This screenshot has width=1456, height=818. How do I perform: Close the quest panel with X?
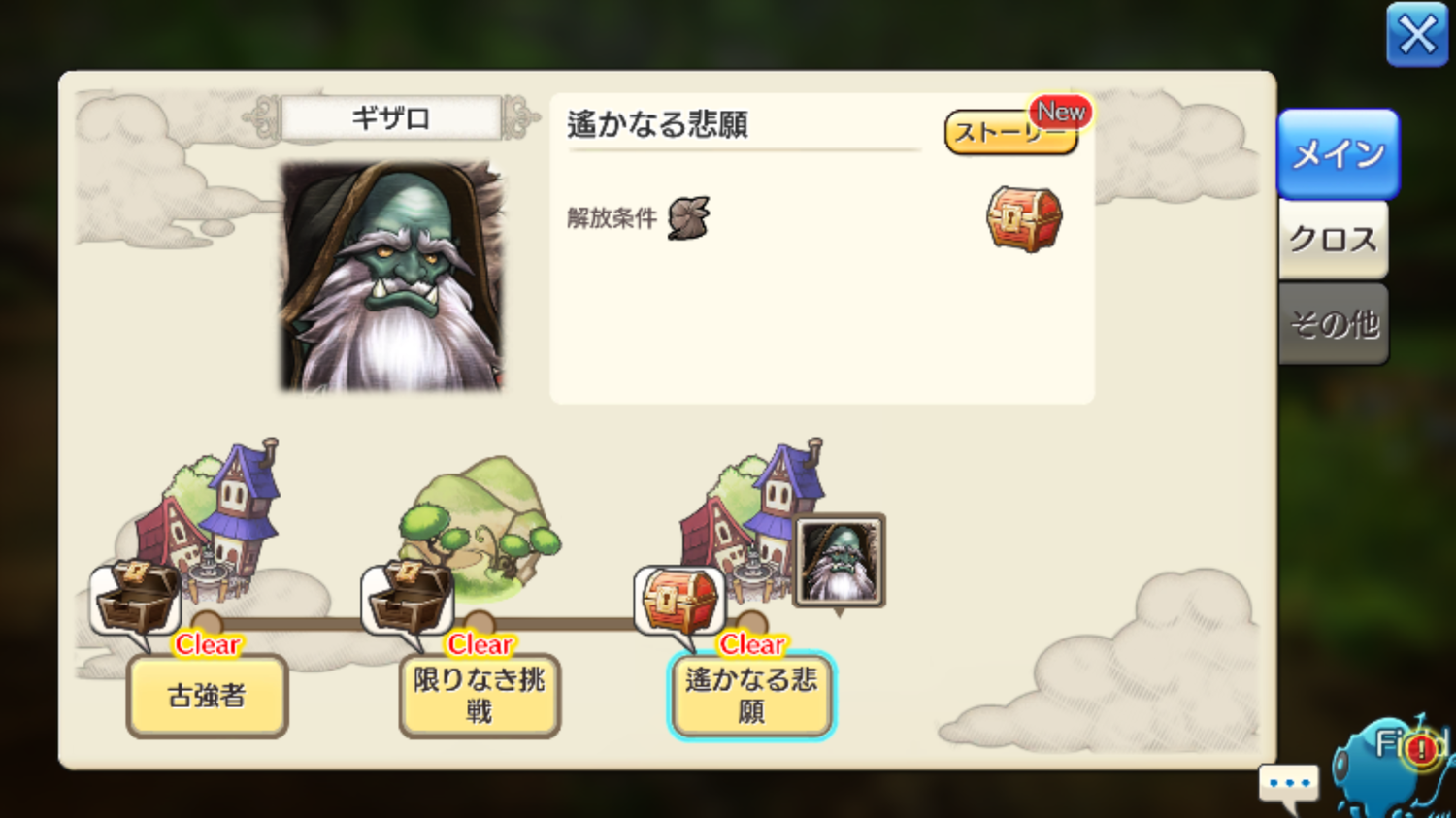point(1417,36)
